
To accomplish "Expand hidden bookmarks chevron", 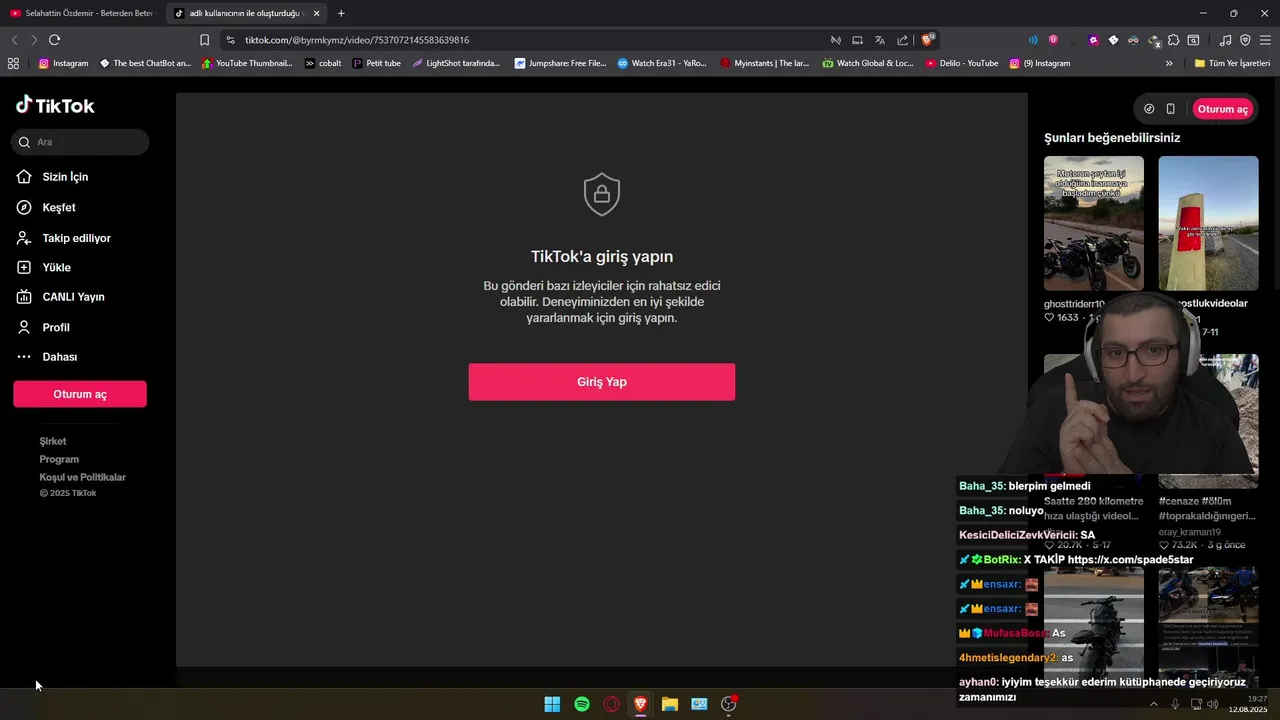I will click(1169, 63).
